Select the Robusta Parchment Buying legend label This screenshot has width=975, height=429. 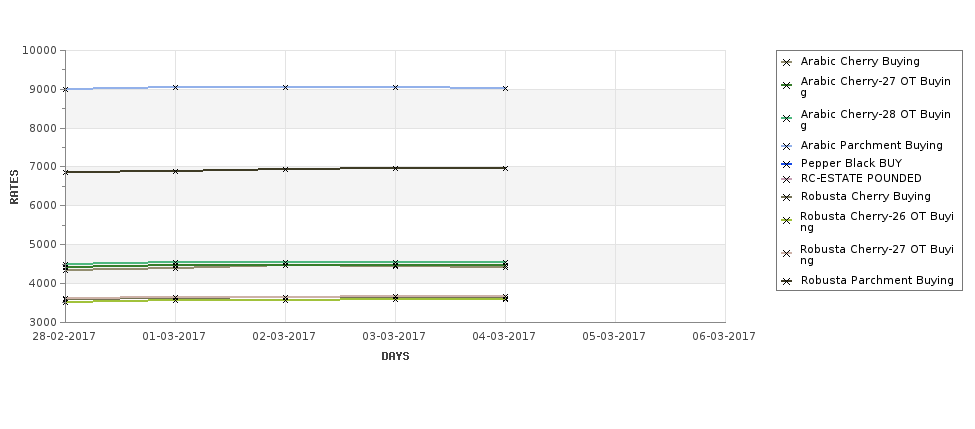(877, 280)
